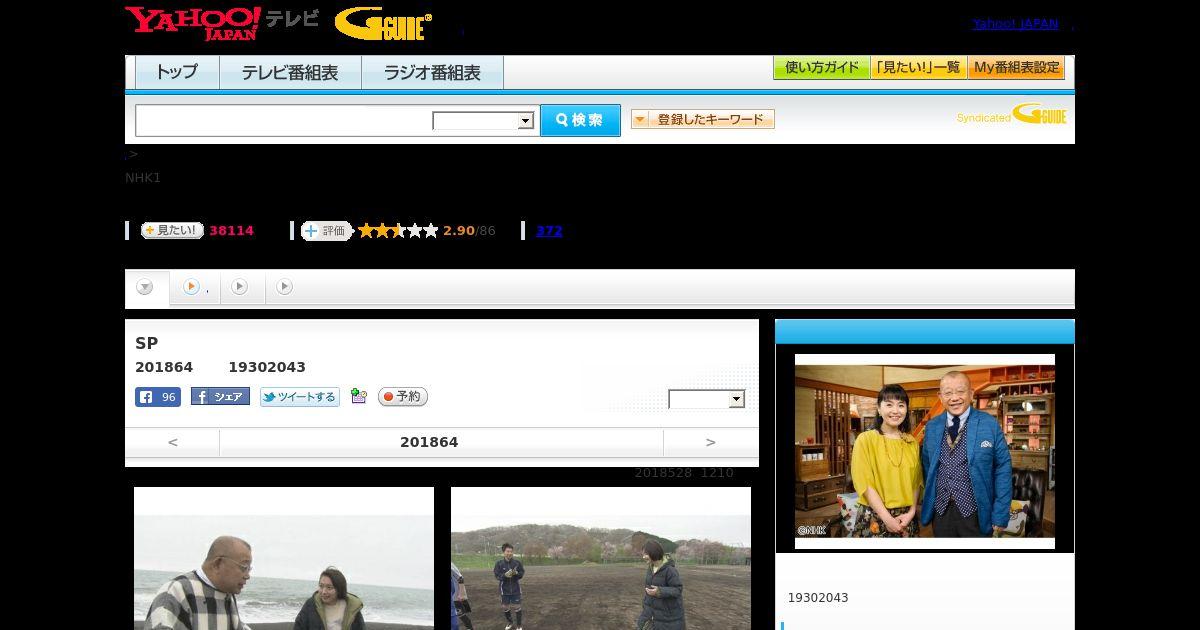Click the Syndicated G-GUIDE logo
1200x630 pixels.
[x=1012, y=114]
